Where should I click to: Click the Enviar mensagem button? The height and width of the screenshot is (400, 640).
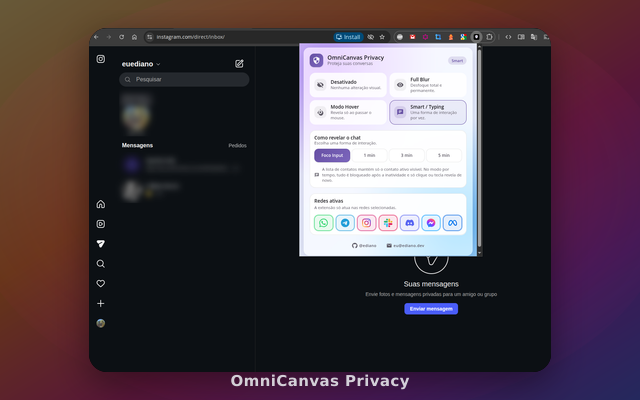click(x=431, y=309)
